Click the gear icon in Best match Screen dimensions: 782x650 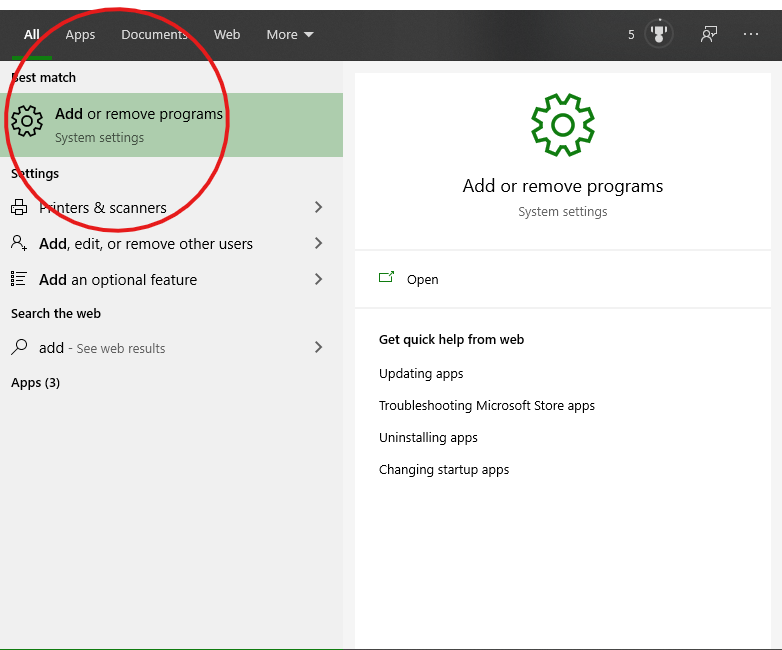pos(27,121)
